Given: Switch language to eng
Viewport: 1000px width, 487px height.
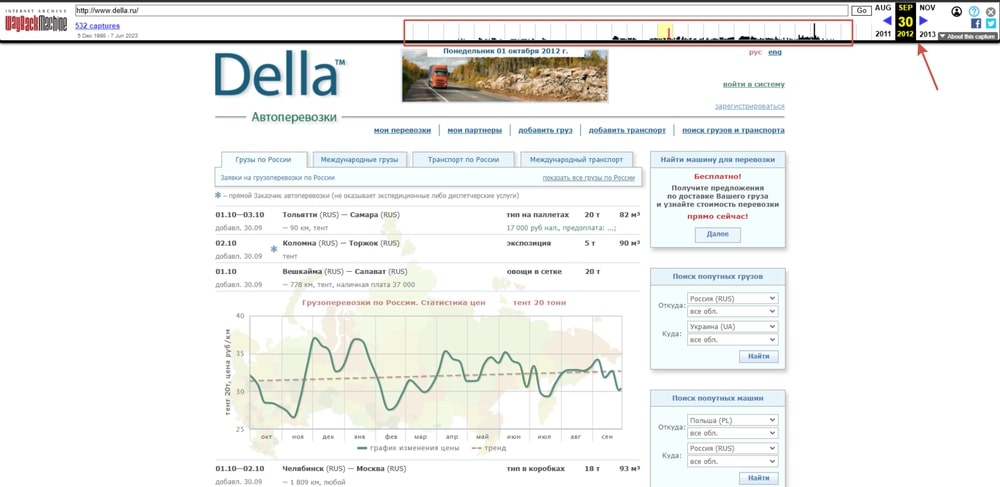Looking at the screenshot, I should pyautogui.click(x=775, y=52).
